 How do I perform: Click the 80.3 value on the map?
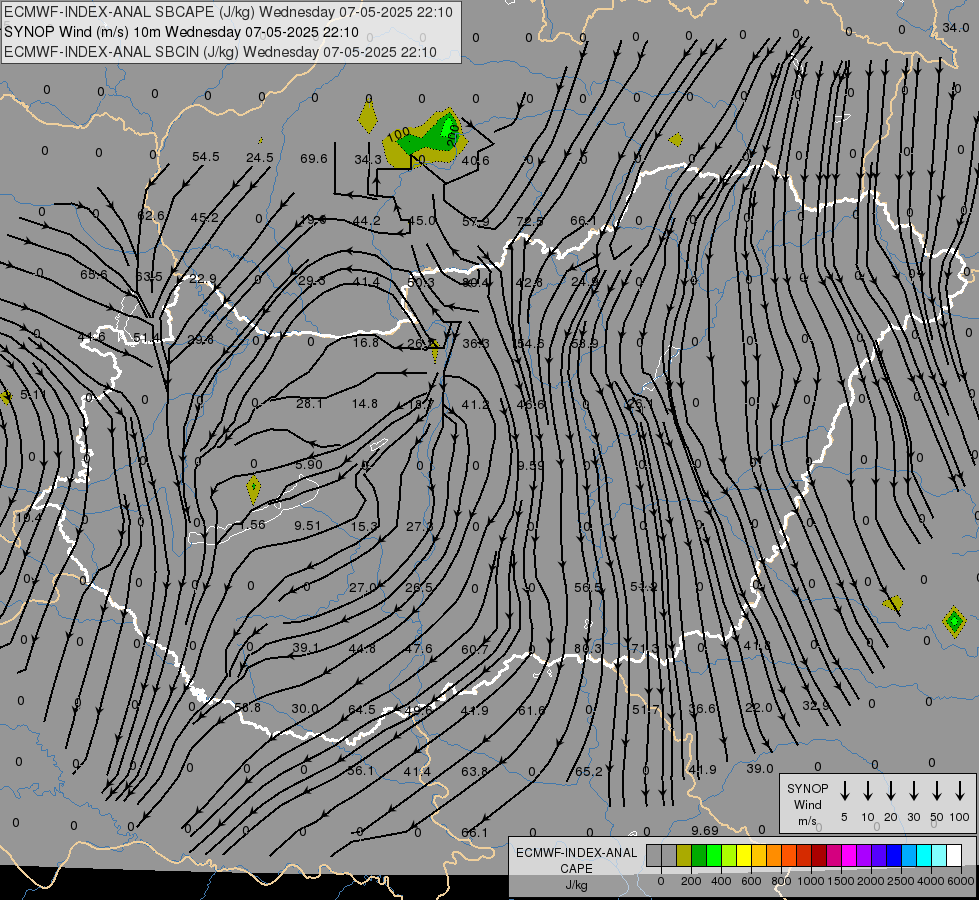point(587,648)
